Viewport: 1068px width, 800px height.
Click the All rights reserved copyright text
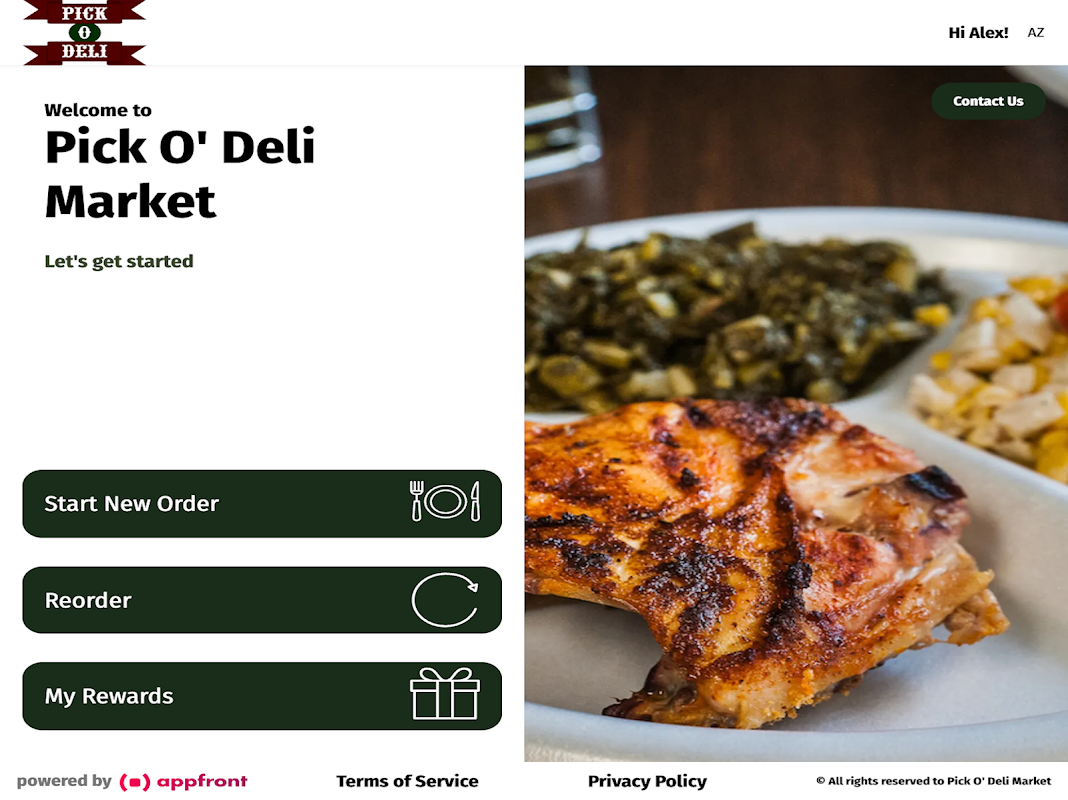pos(933,781)
